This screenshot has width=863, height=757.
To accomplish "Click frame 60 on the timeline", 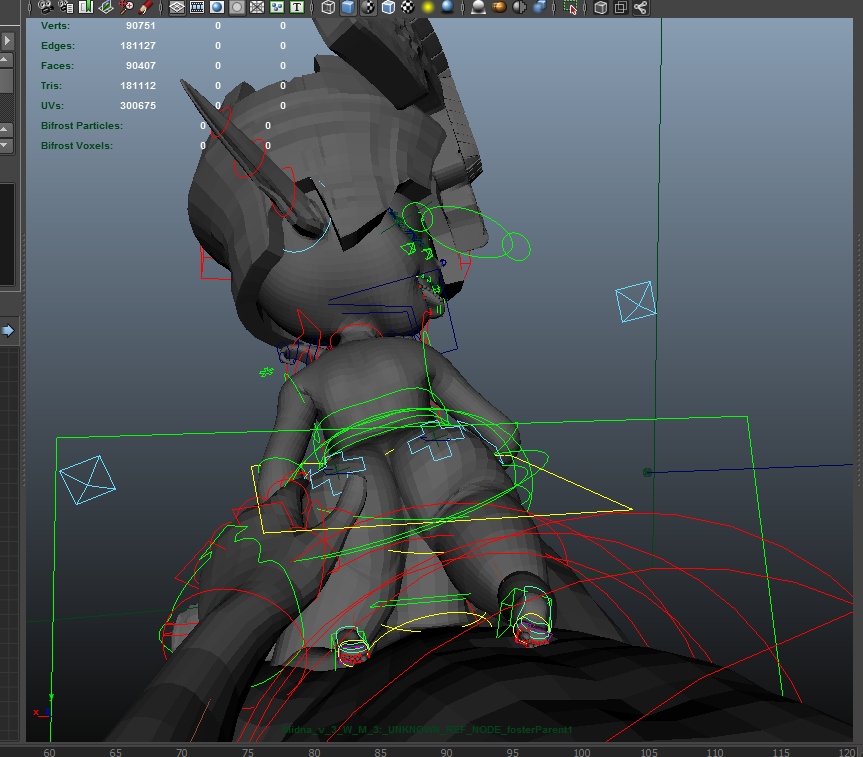I will coord(49,752).
